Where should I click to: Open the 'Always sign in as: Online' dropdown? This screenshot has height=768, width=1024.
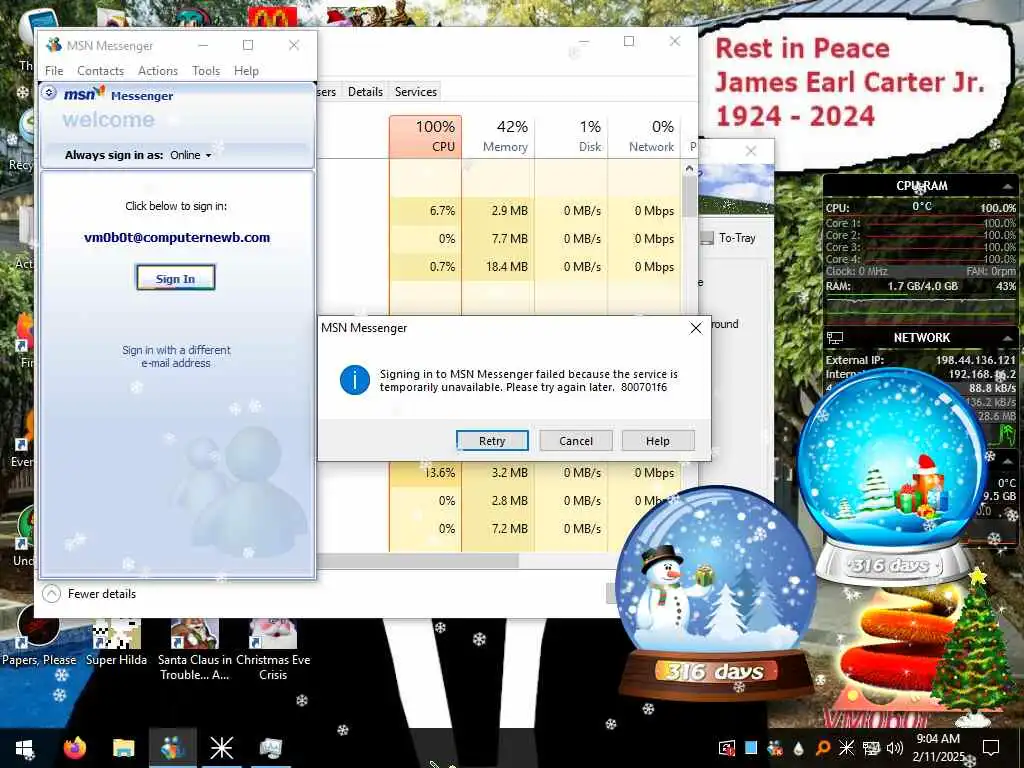(190, 155)
